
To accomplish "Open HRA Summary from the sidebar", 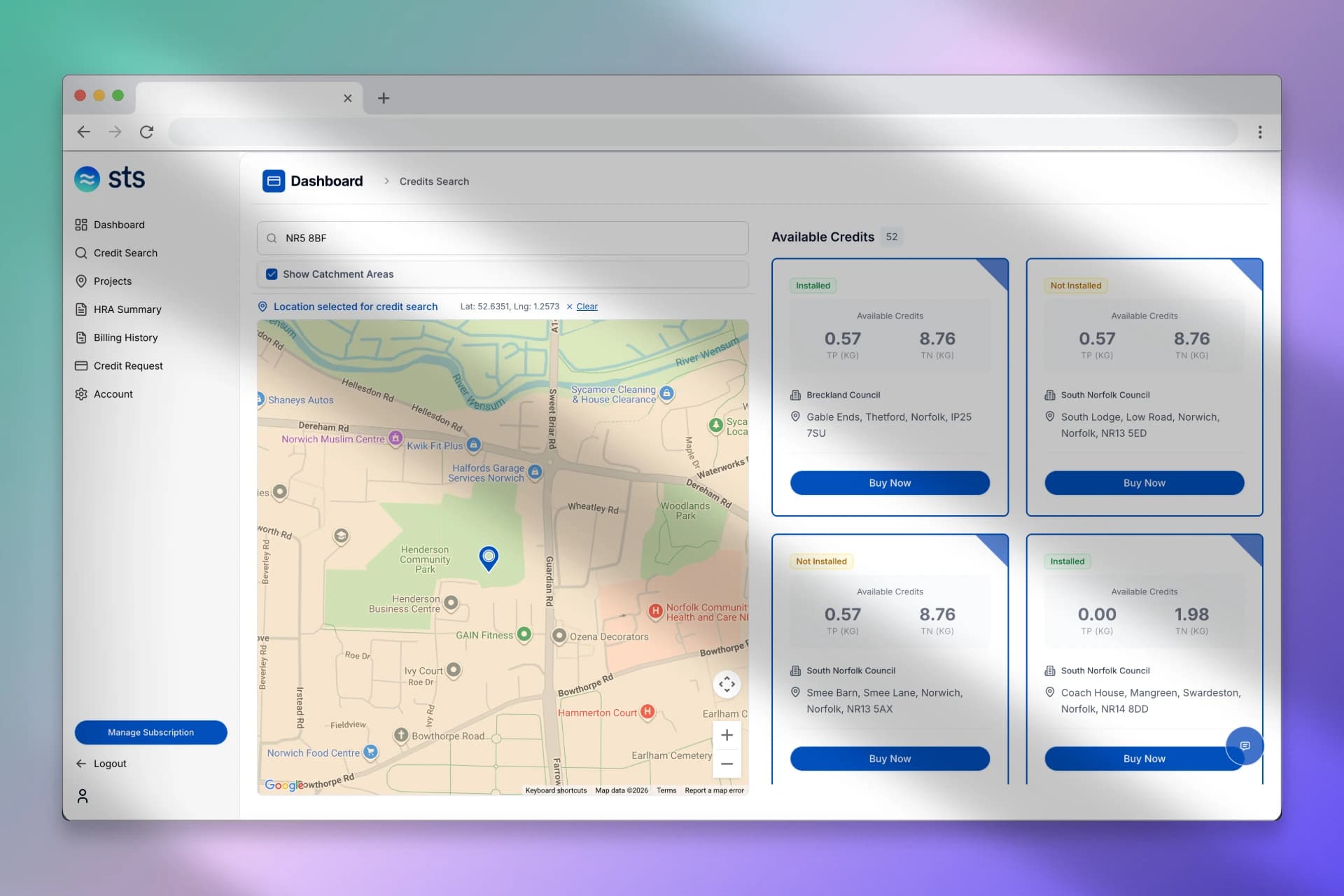I will [126, 309].
